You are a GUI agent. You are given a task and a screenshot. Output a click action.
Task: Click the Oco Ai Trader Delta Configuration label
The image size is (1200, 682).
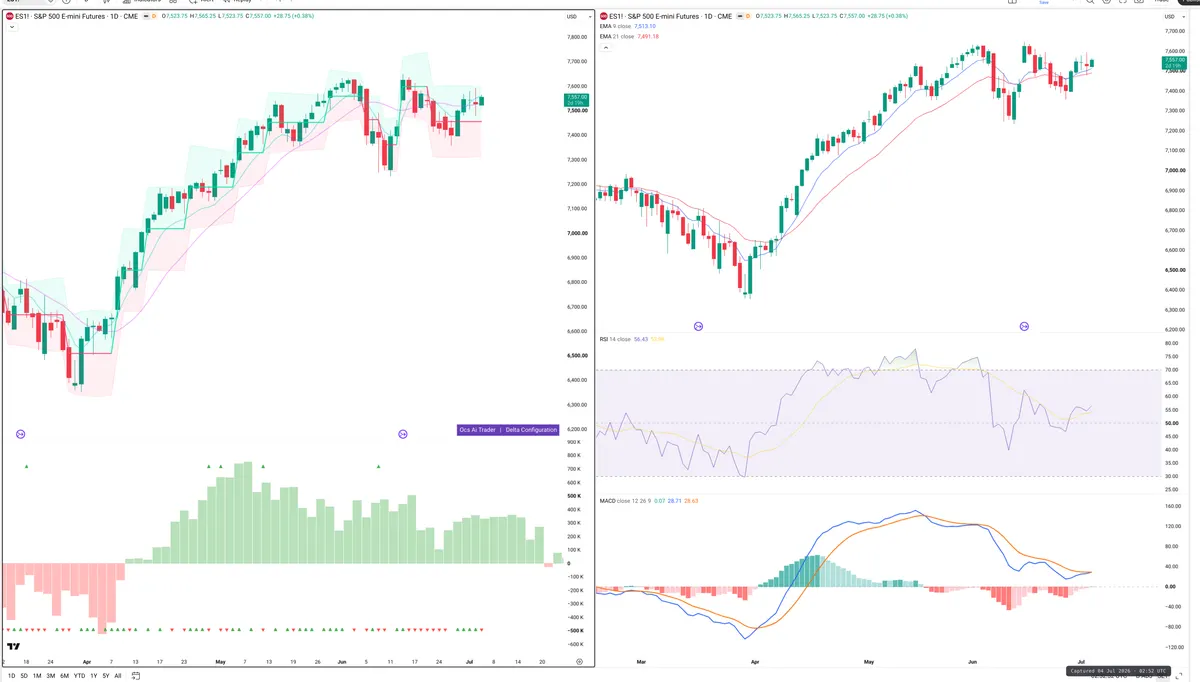pos(507,430)
